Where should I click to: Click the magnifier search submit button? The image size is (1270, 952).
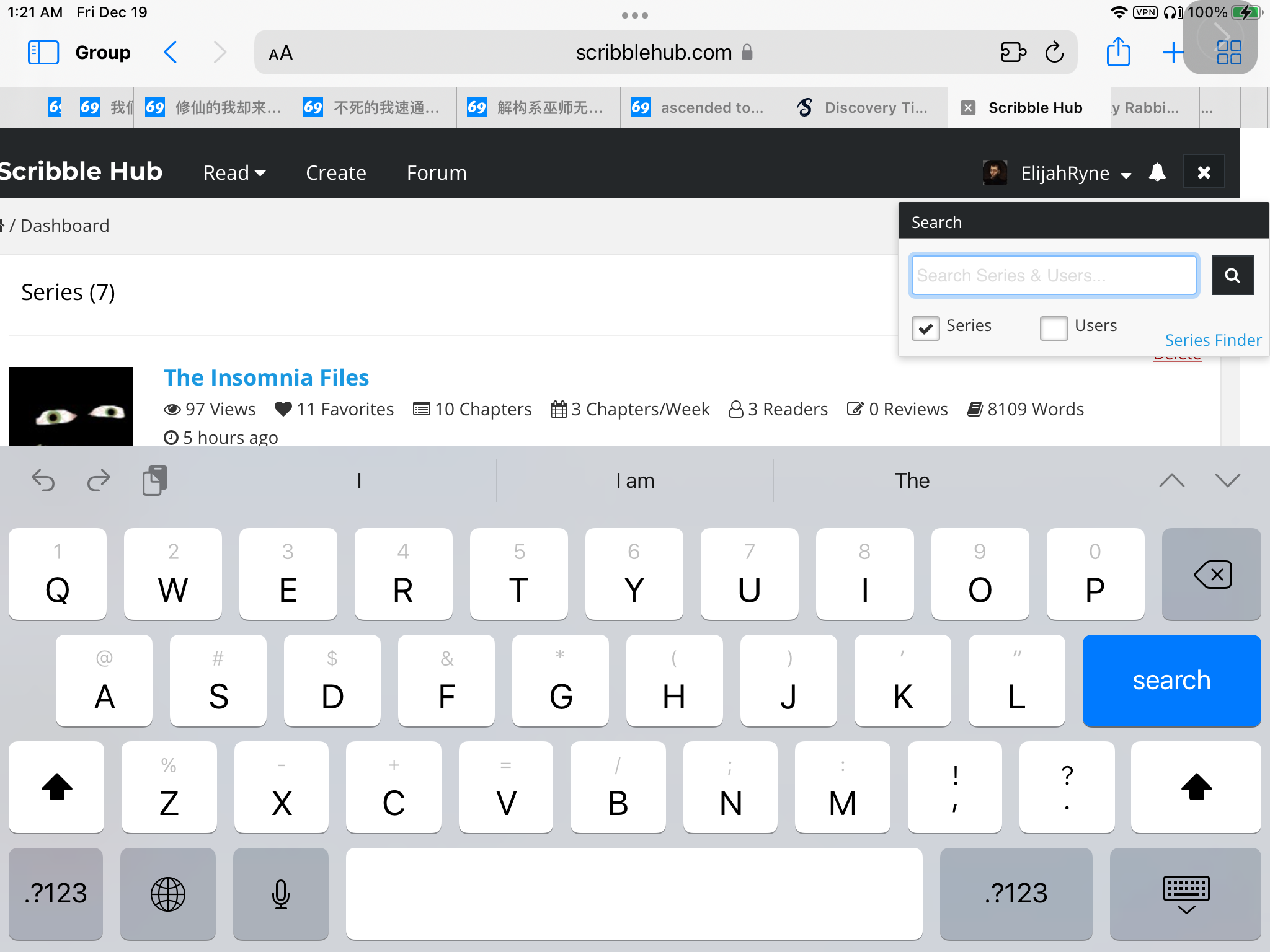[1232, 275]
